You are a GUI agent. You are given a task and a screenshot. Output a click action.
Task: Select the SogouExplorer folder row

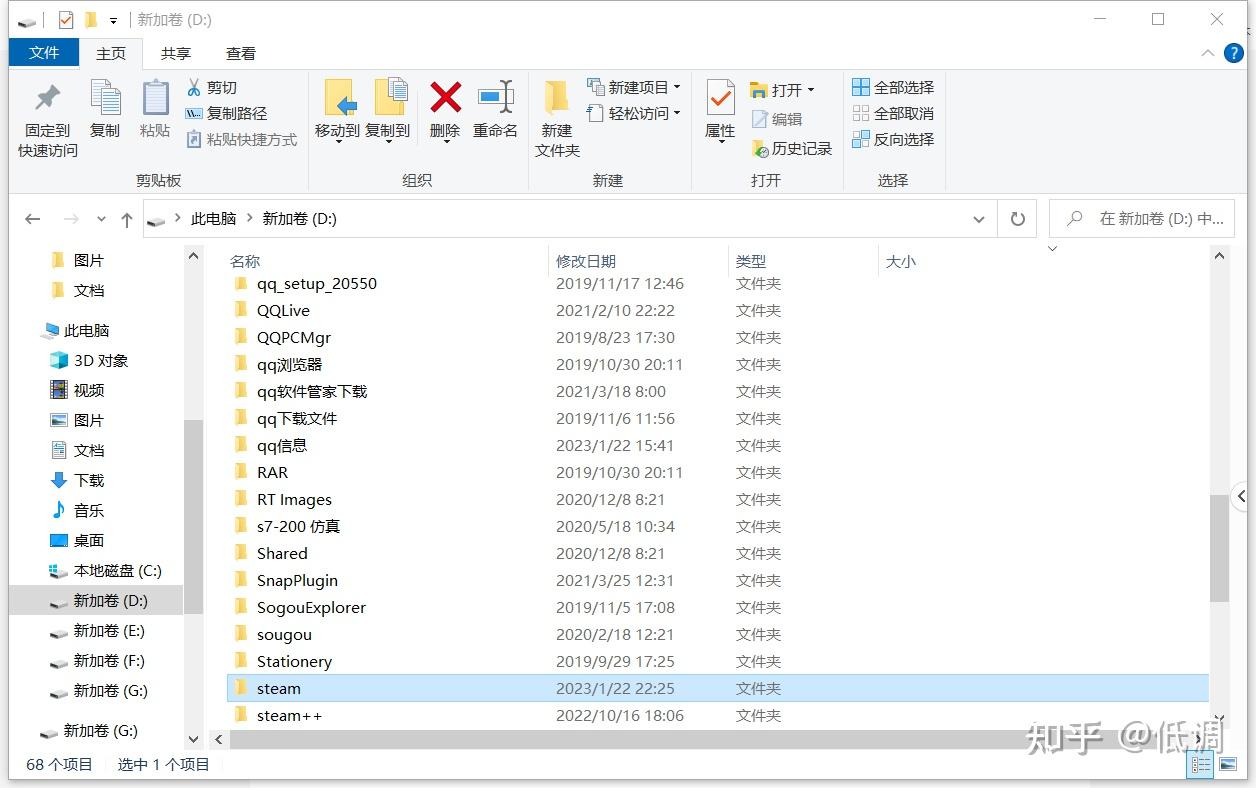718,607
